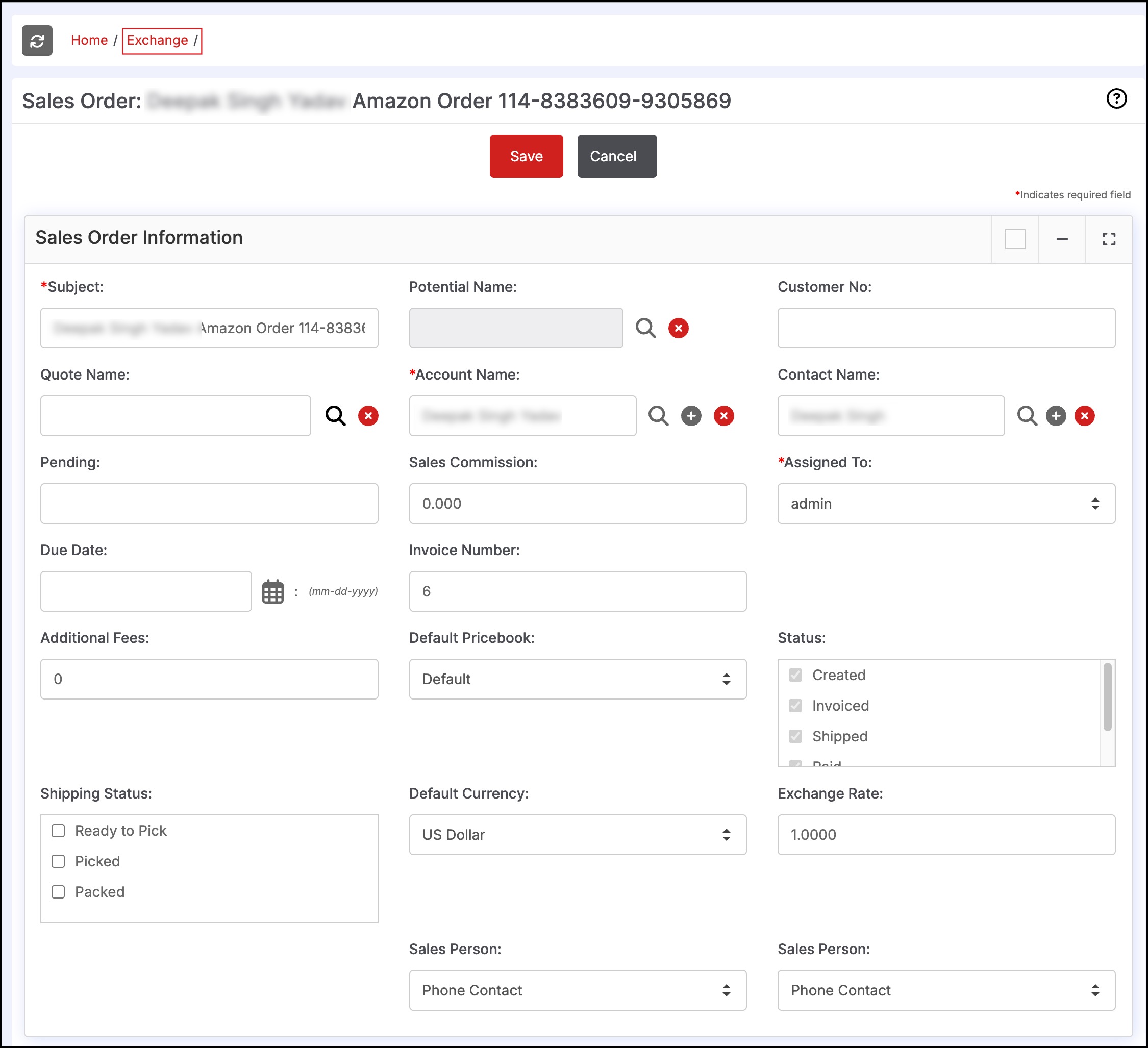Toggle the Invoiced status checkbox
The width and height of the screenshot is (1148, 1048).
[795, 706]
